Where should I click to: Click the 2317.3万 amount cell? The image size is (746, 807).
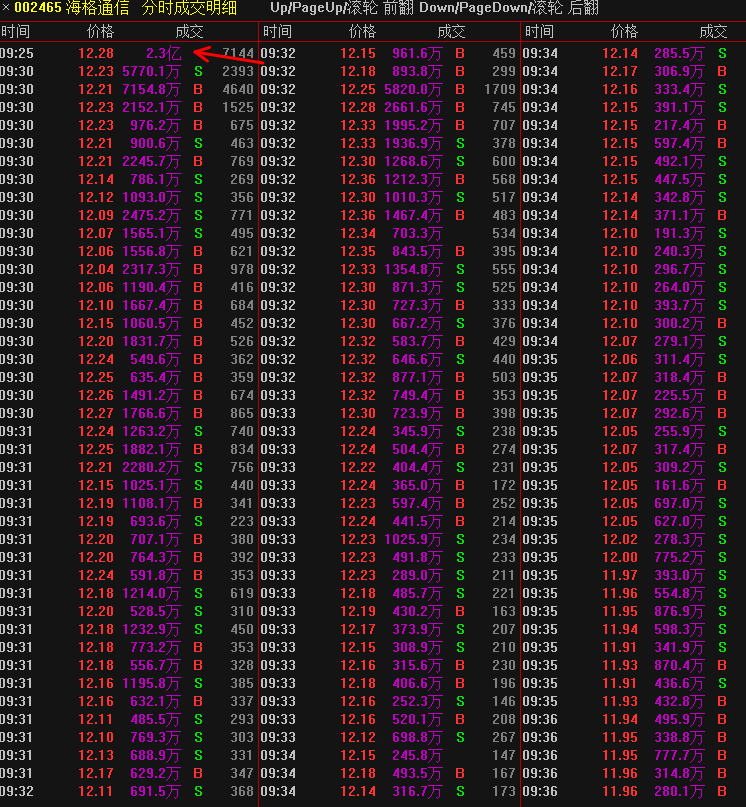(151, 270)
